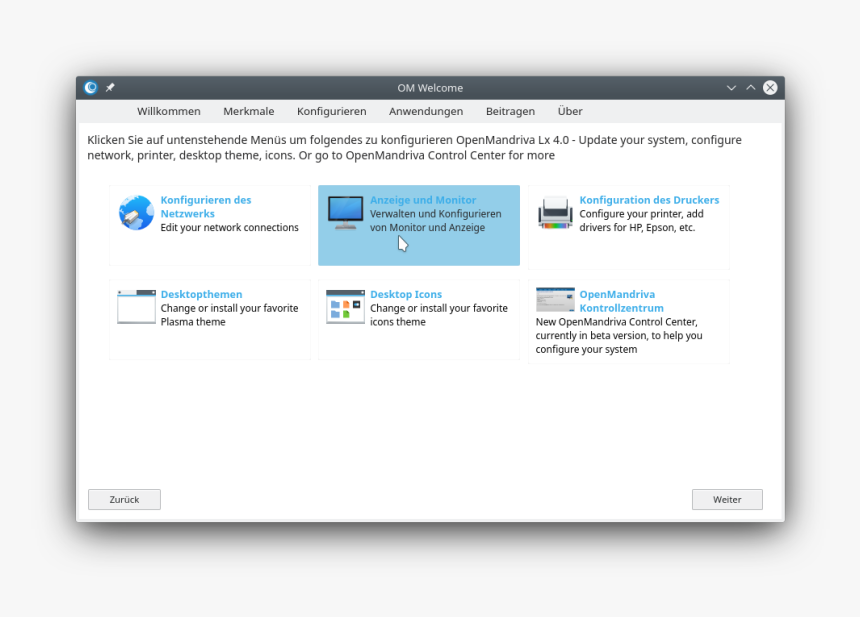Click the monitor display icon

(x=346, y=212)
